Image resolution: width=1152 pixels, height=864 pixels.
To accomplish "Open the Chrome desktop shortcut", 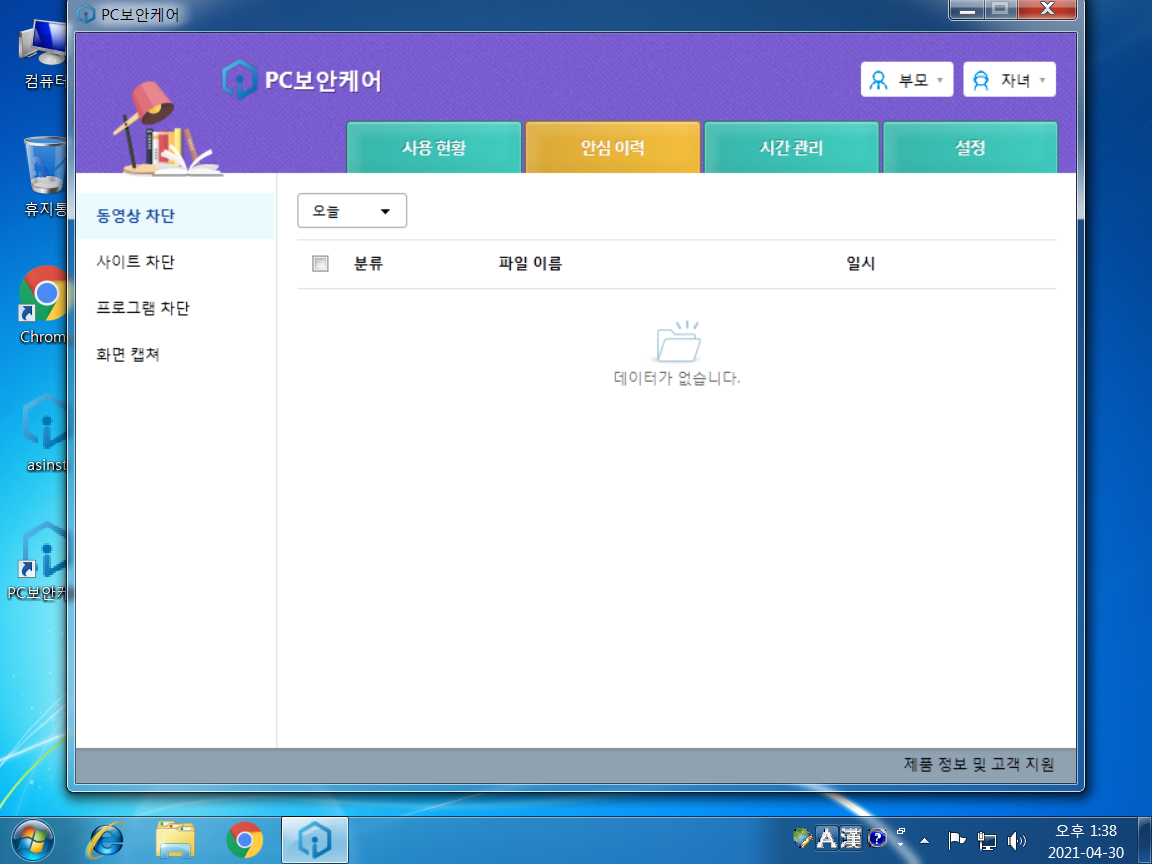I will tap(43, 305).
